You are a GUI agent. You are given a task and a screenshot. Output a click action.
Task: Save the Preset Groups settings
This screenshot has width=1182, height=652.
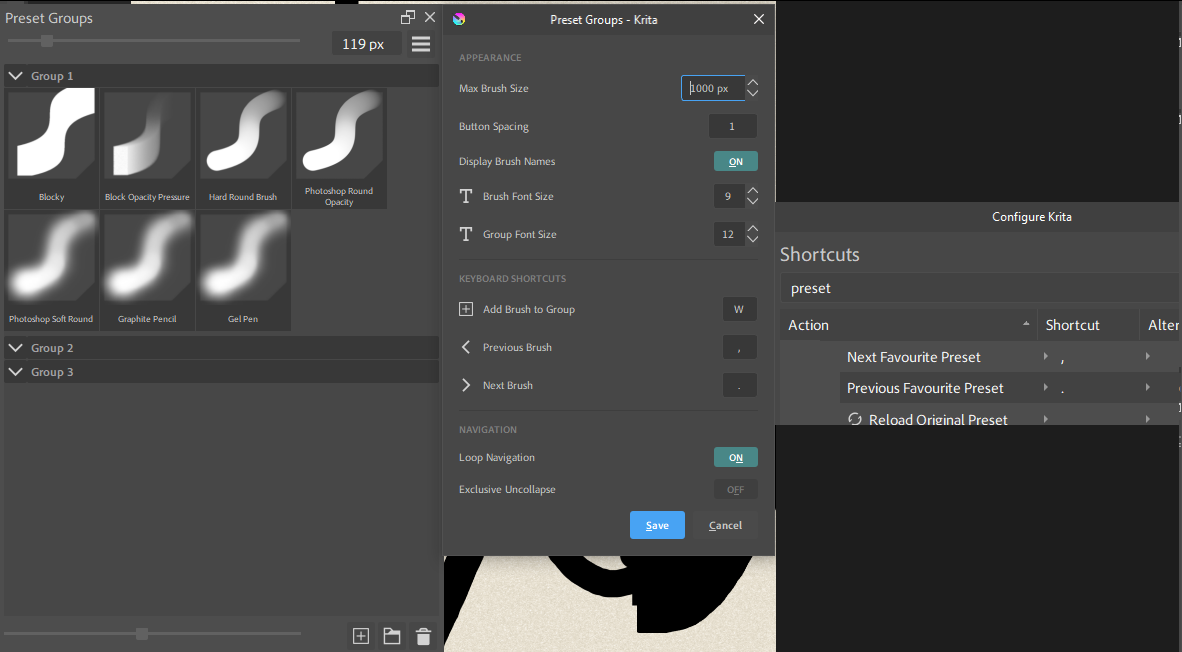coord(657,525)
